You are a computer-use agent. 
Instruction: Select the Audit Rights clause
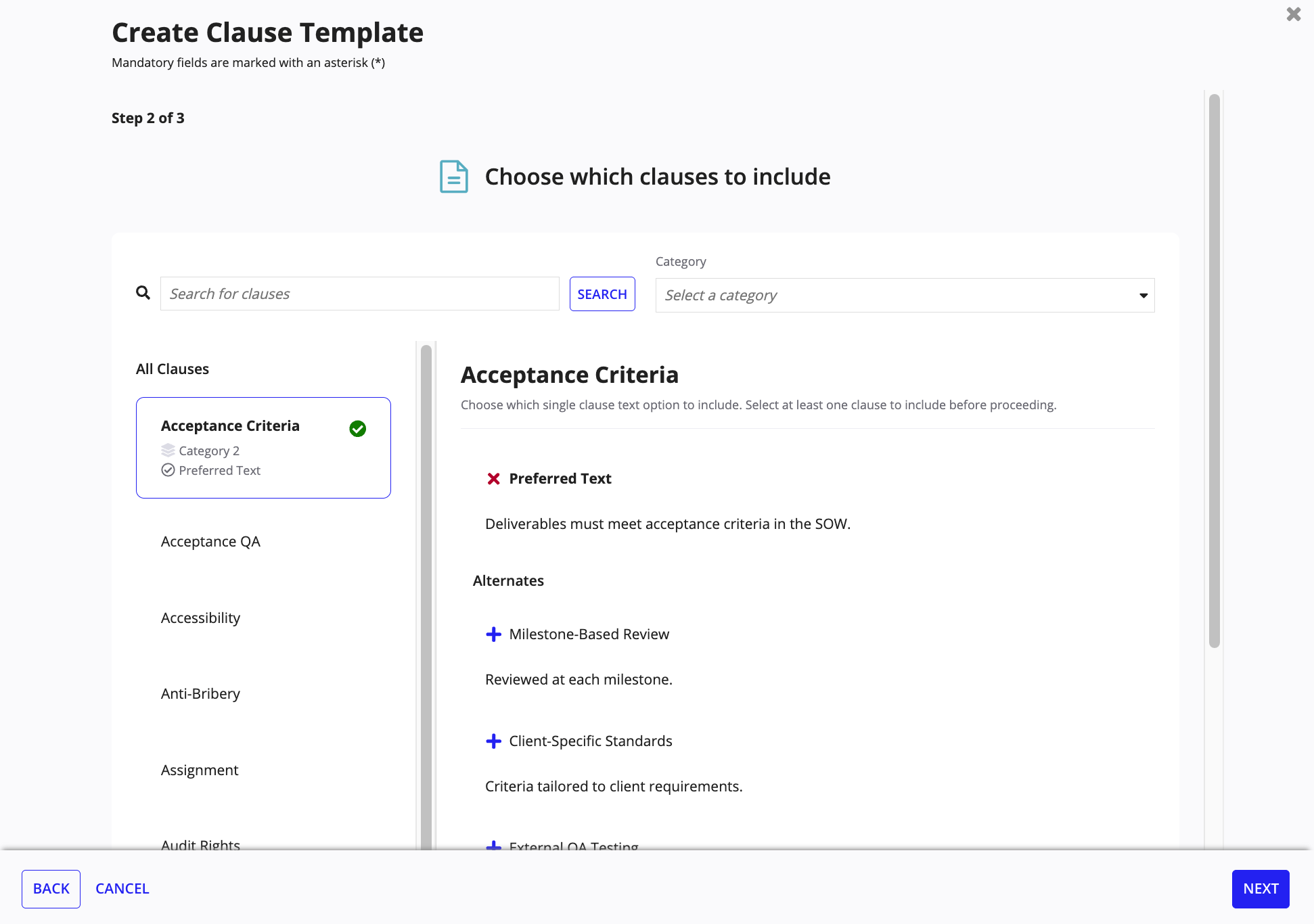[x=200, y=844]
